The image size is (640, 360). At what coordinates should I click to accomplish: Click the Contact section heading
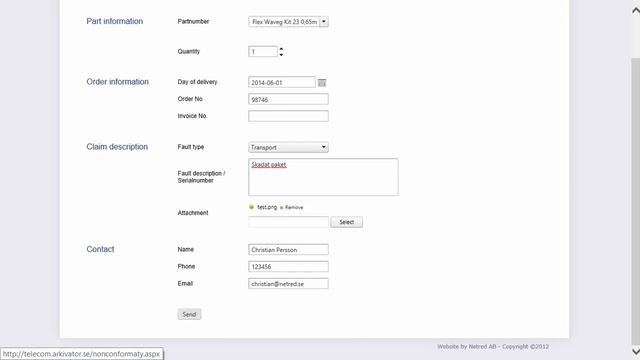(100, 249)
